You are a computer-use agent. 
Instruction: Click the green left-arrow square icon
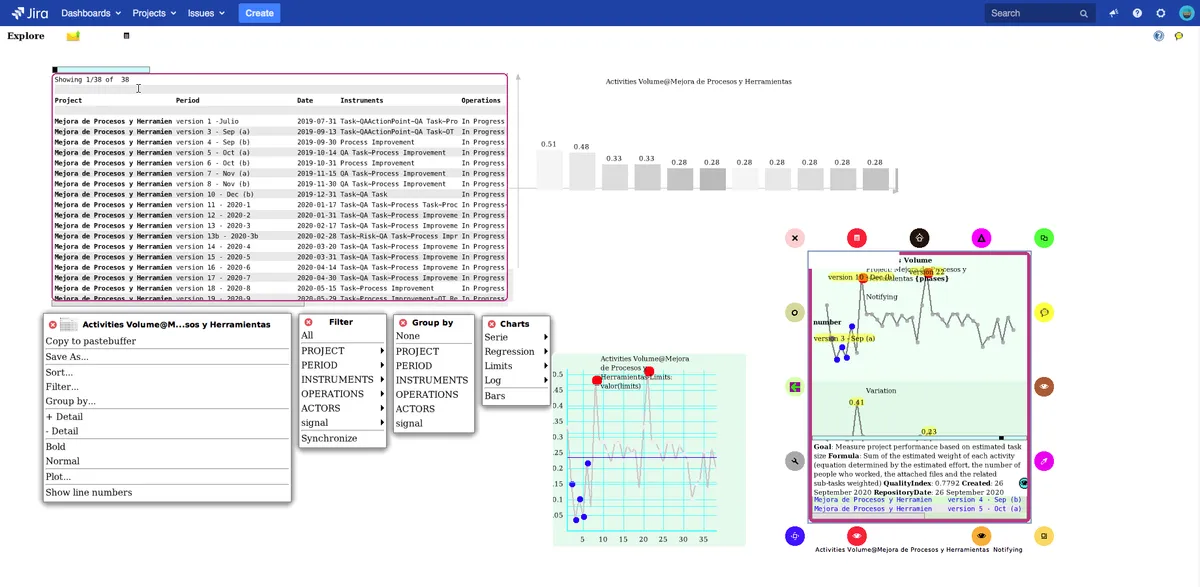click(x=795, y=386)
